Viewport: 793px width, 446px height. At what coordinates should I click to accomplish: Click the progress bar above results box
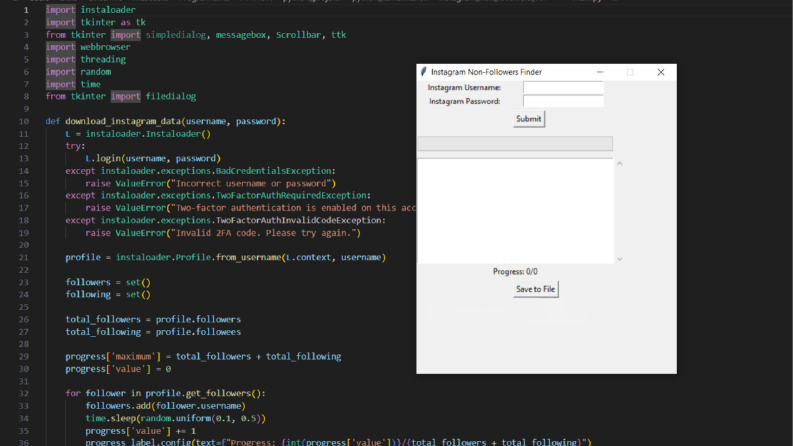(x=515, y=144)
